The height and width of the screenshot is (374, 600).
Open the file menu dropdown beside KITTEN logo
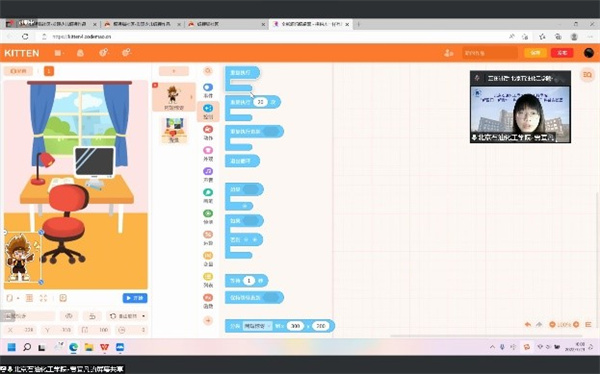[58, 53]
